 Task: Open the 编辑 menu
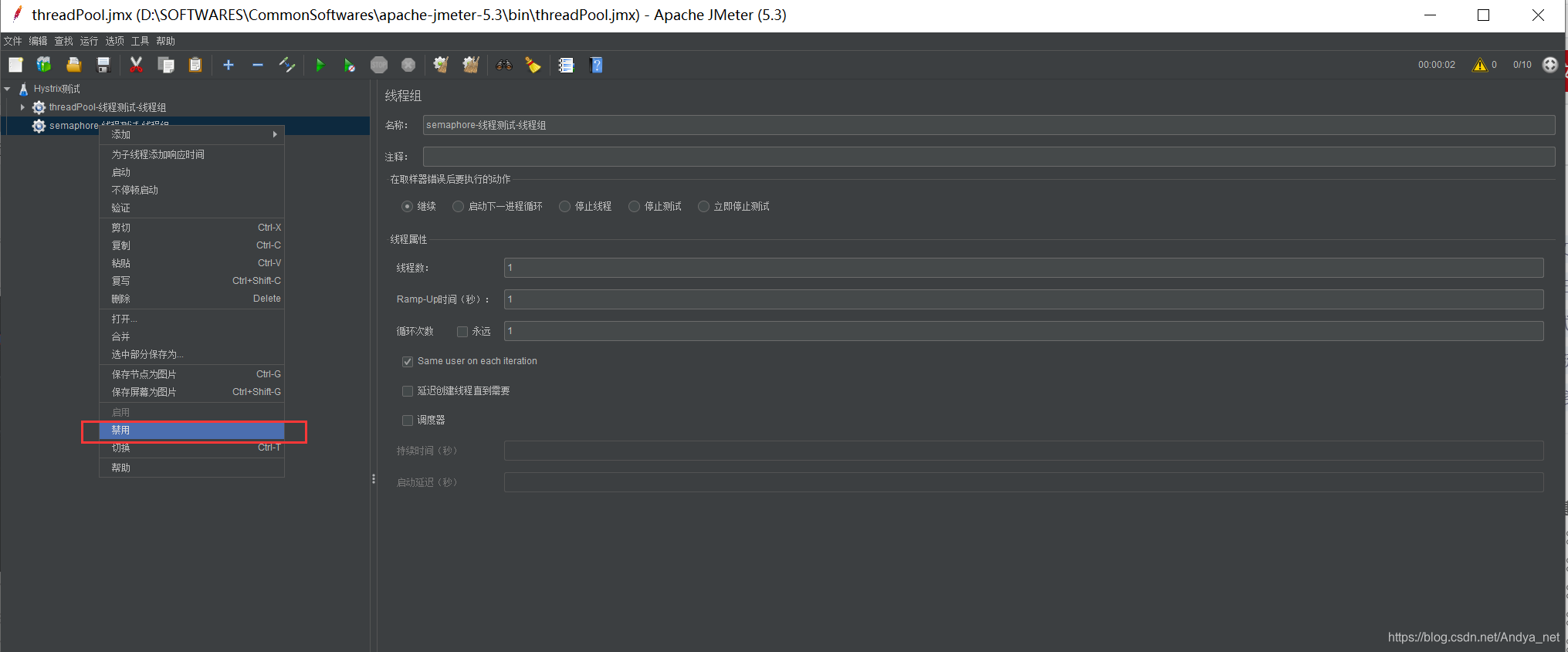(38, 41)
